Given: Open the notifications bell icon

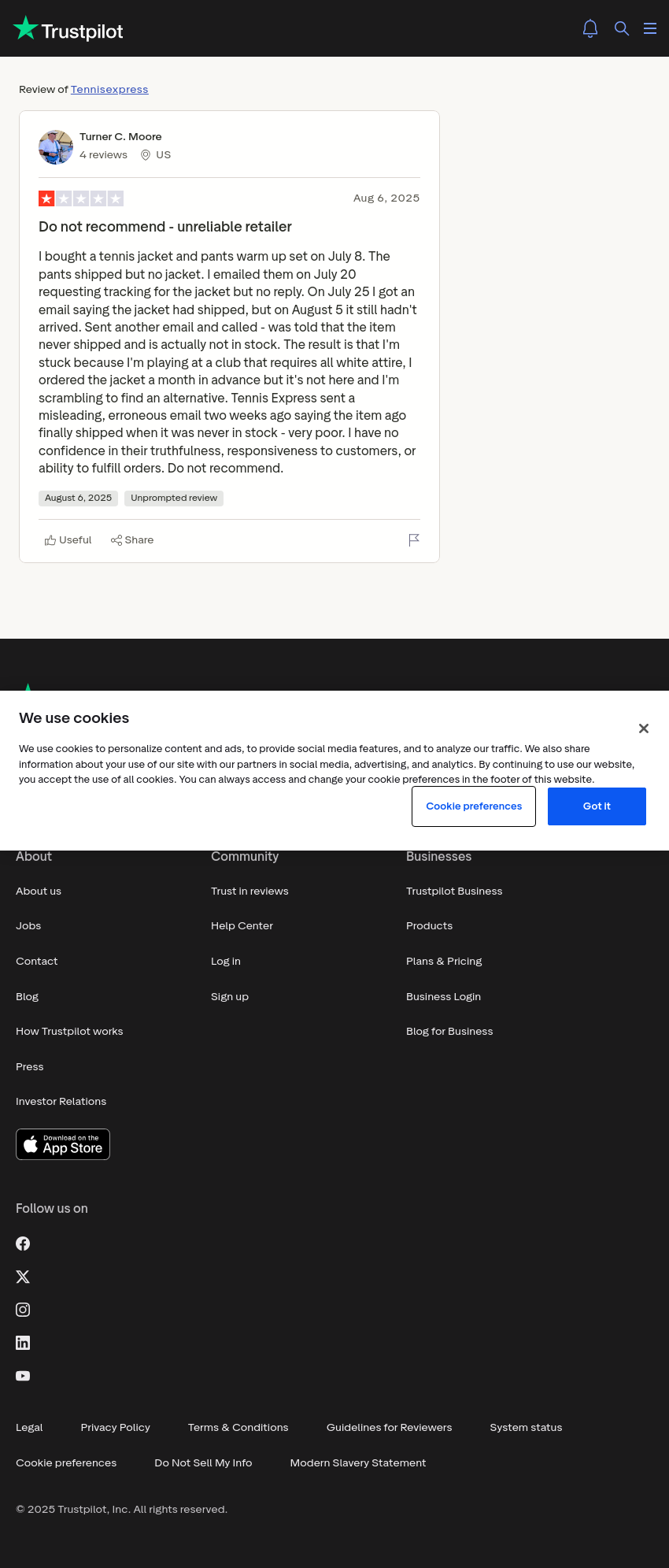Looking at the screenshot, I should [590, 28].
